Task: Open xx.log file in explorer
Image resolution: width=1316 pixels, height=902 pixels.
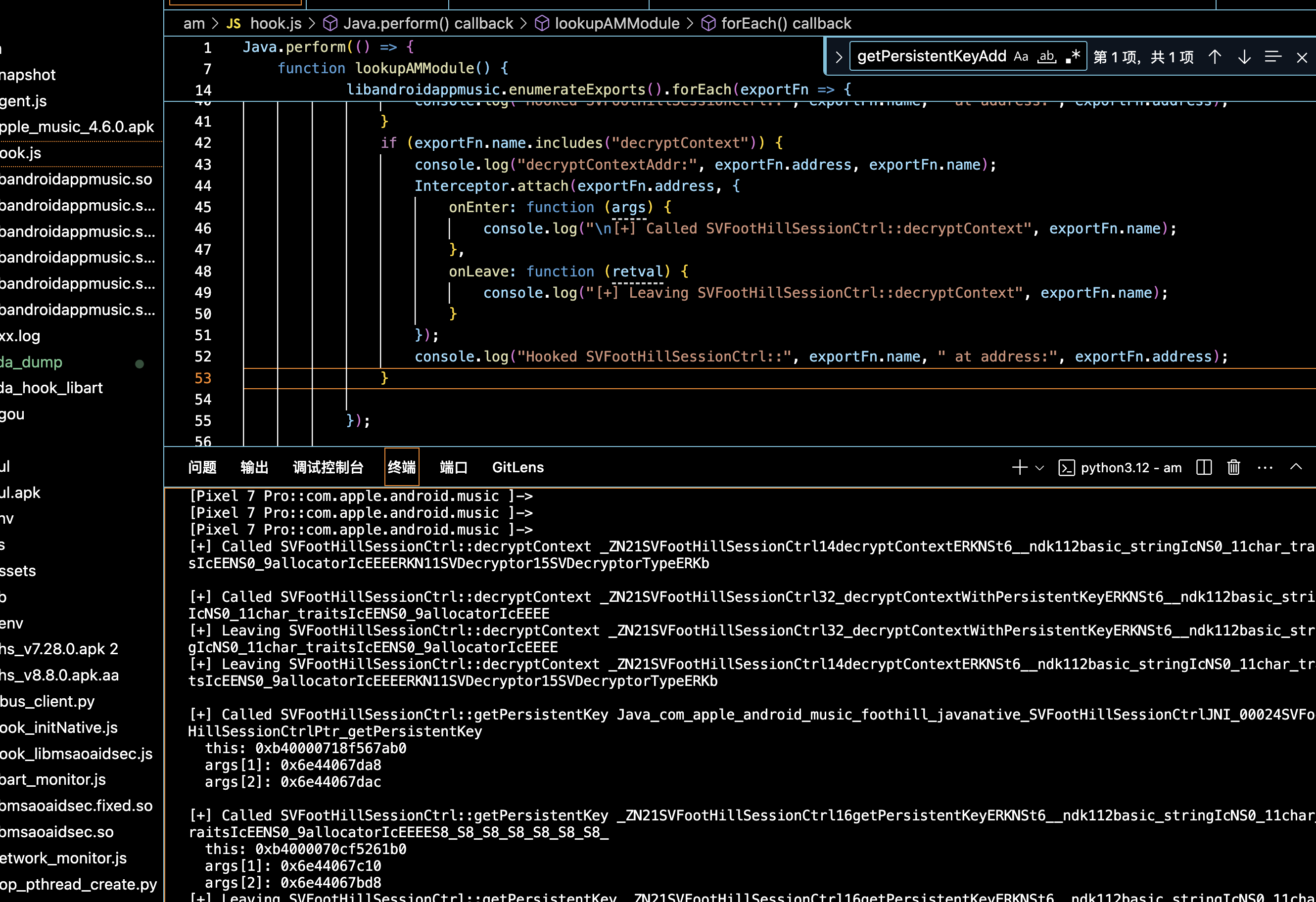Action: pyautogui.click(x=20, y=336)
